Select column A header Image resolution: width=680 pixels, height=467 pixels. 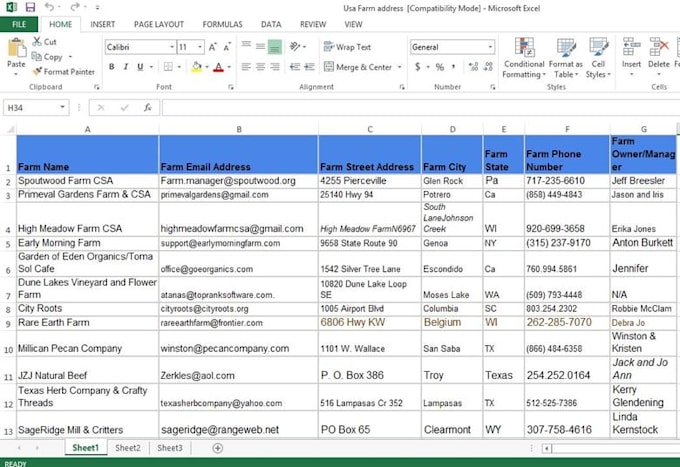[88, 129]
